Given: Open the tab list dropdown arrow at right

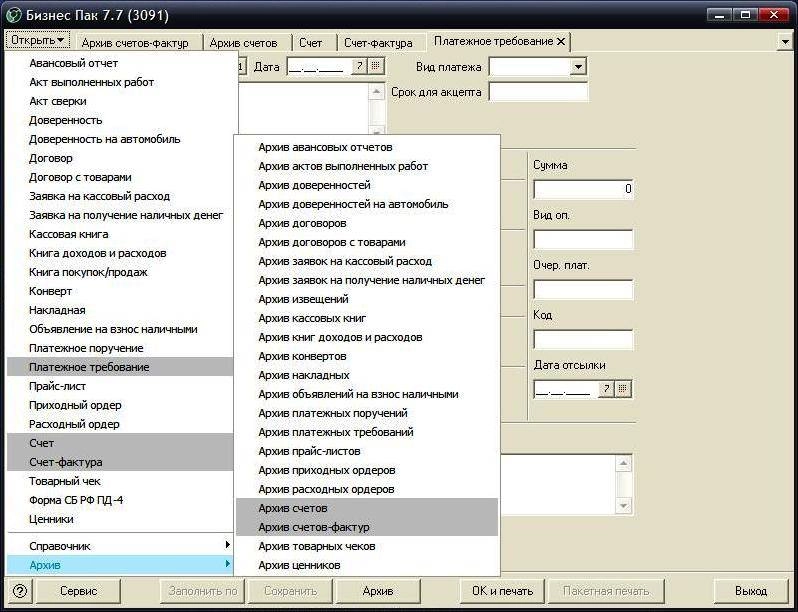Looking at the screenshot, I should (786, 42).
